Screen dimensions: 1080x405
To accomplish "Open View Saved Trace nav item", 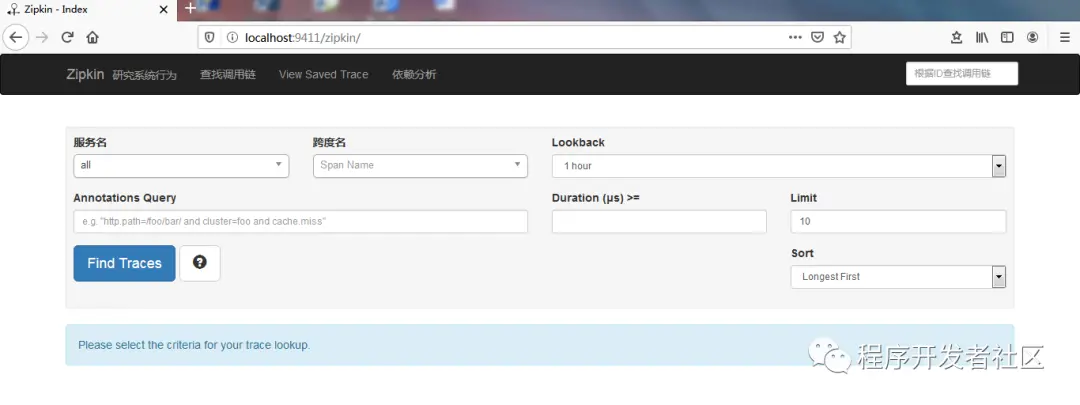I will [x=324, y=74].
